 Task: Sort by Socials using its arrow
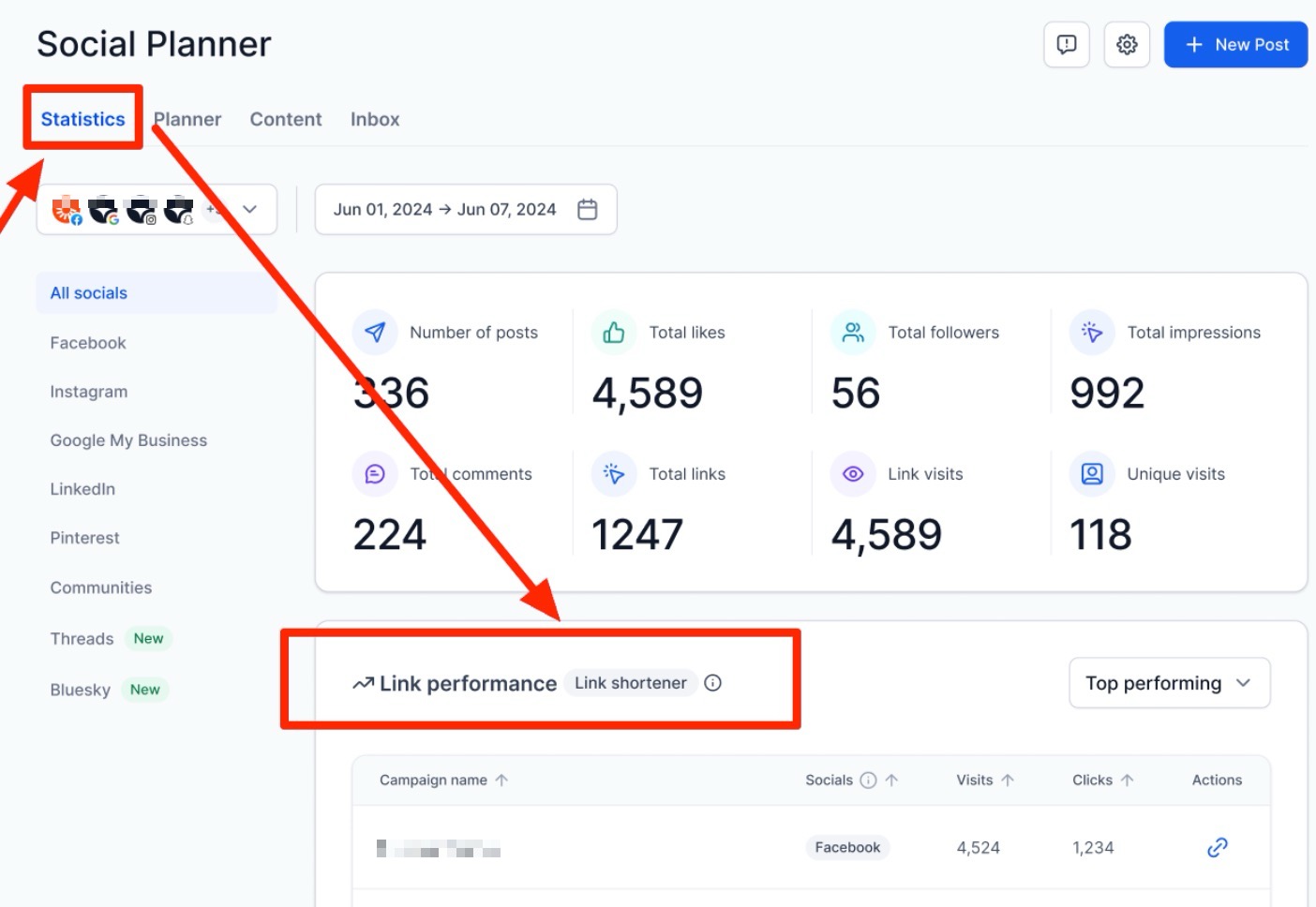[891, 780]
